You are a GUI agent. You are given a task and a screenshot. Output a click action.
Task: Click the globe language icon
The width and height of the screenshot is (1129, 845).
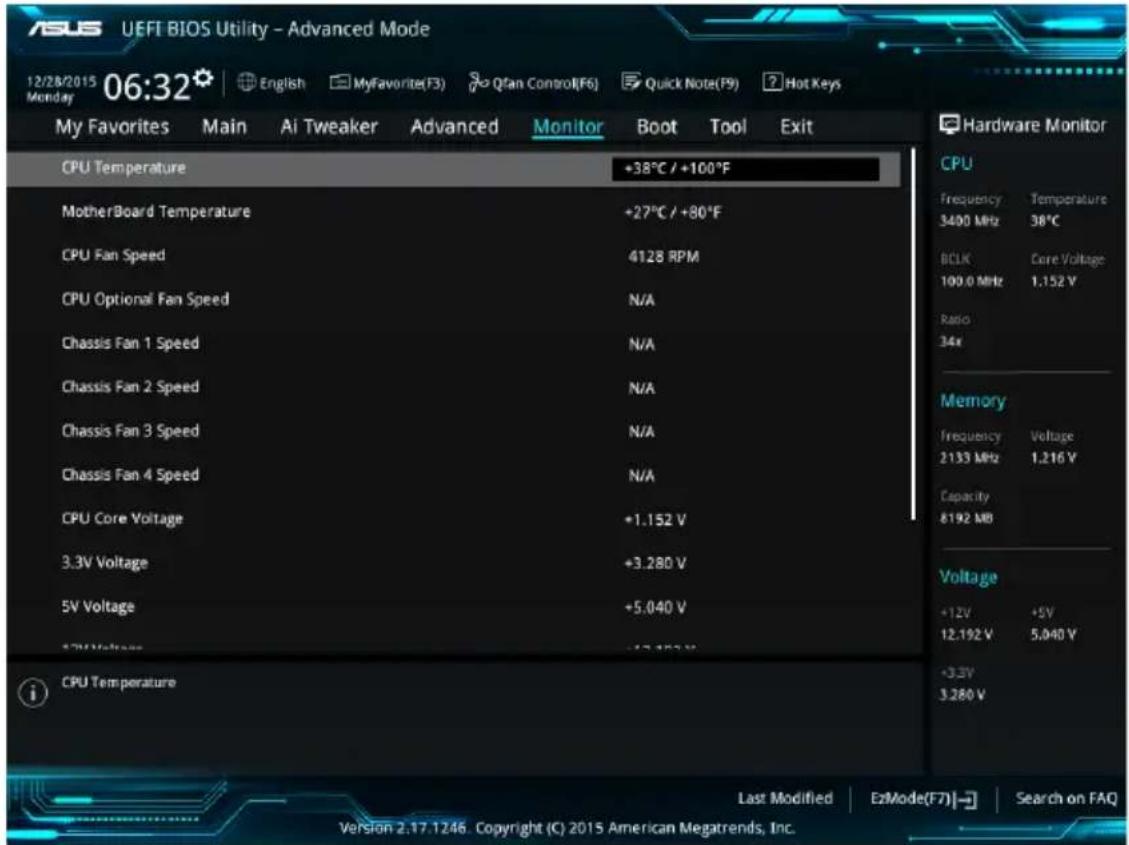tap(246, 83)
